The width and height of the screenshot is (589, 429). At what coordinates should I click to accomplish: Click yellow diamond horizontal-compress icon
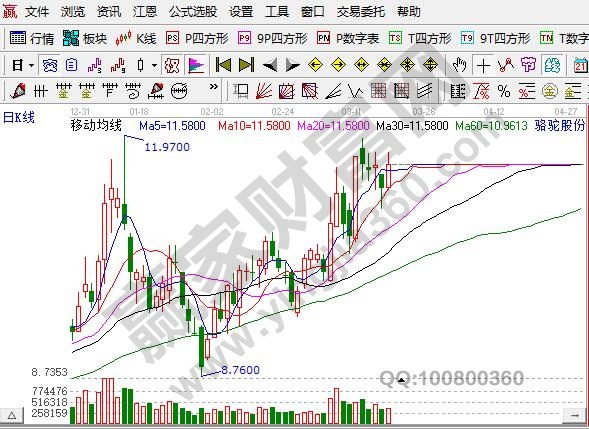click(x=385, y=65)
